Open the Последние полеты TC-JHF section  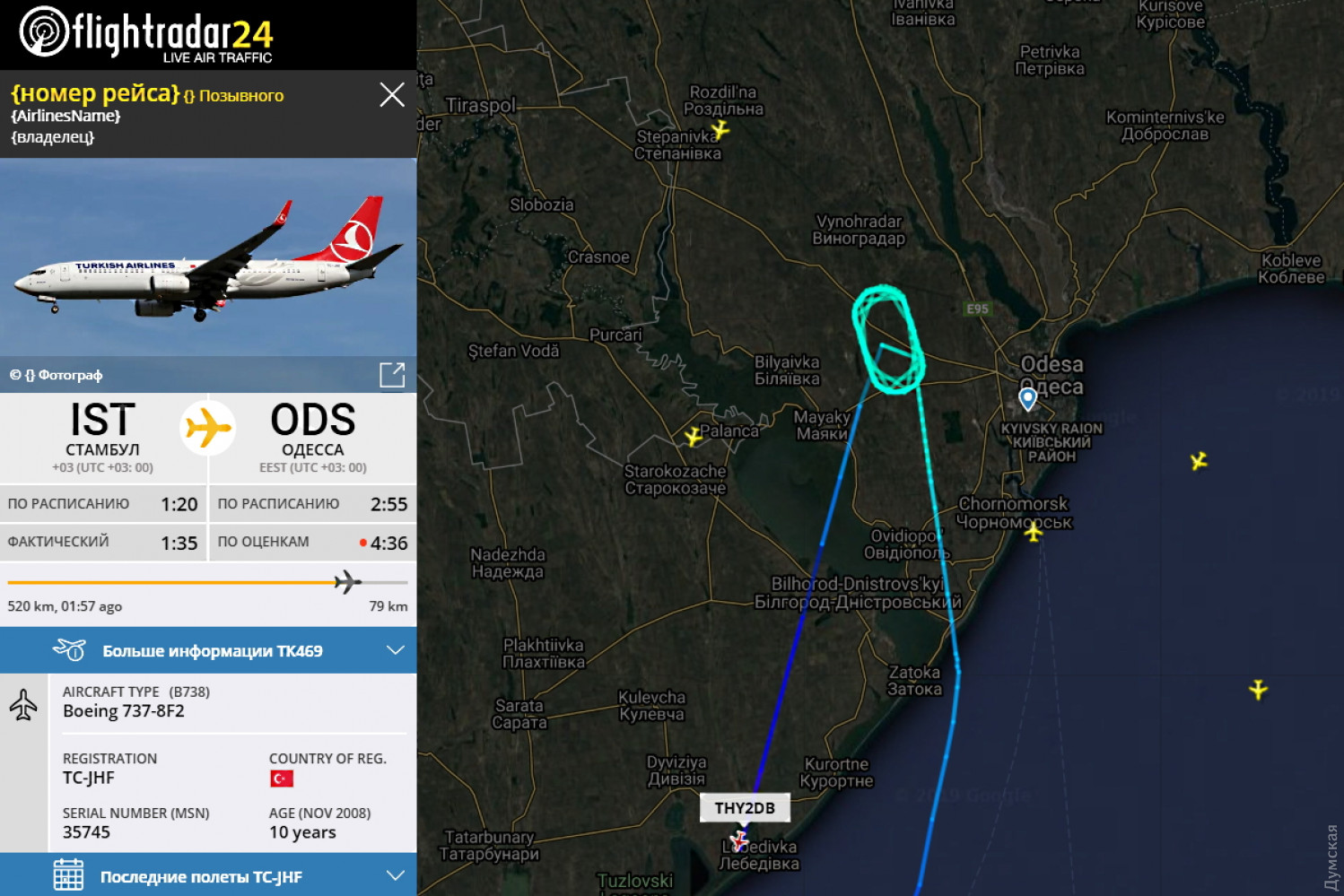pos(208,874)
